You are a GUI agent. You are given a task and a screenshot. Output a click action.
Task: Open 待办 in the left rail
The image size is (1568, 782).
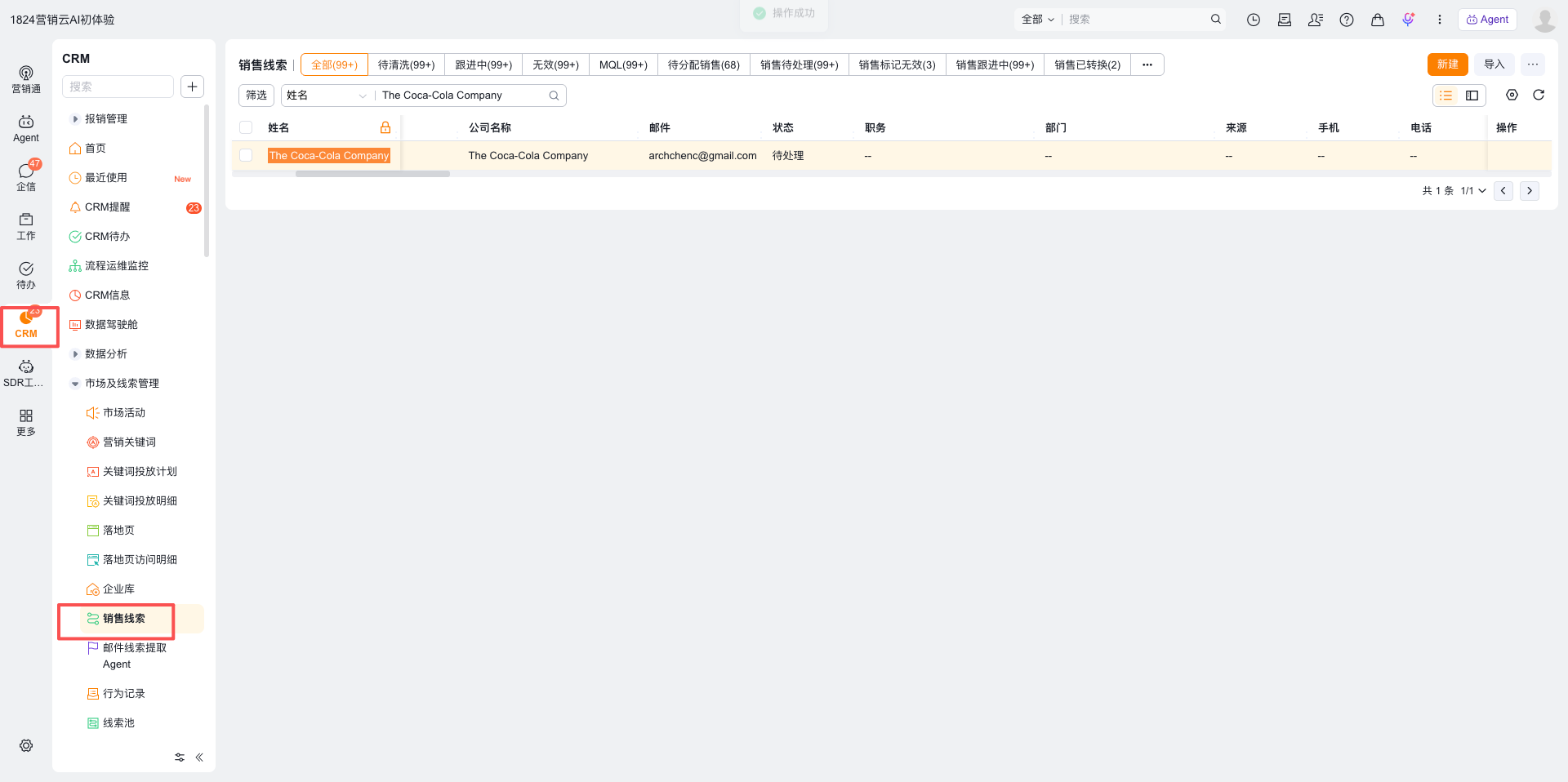tap(26, 276)
